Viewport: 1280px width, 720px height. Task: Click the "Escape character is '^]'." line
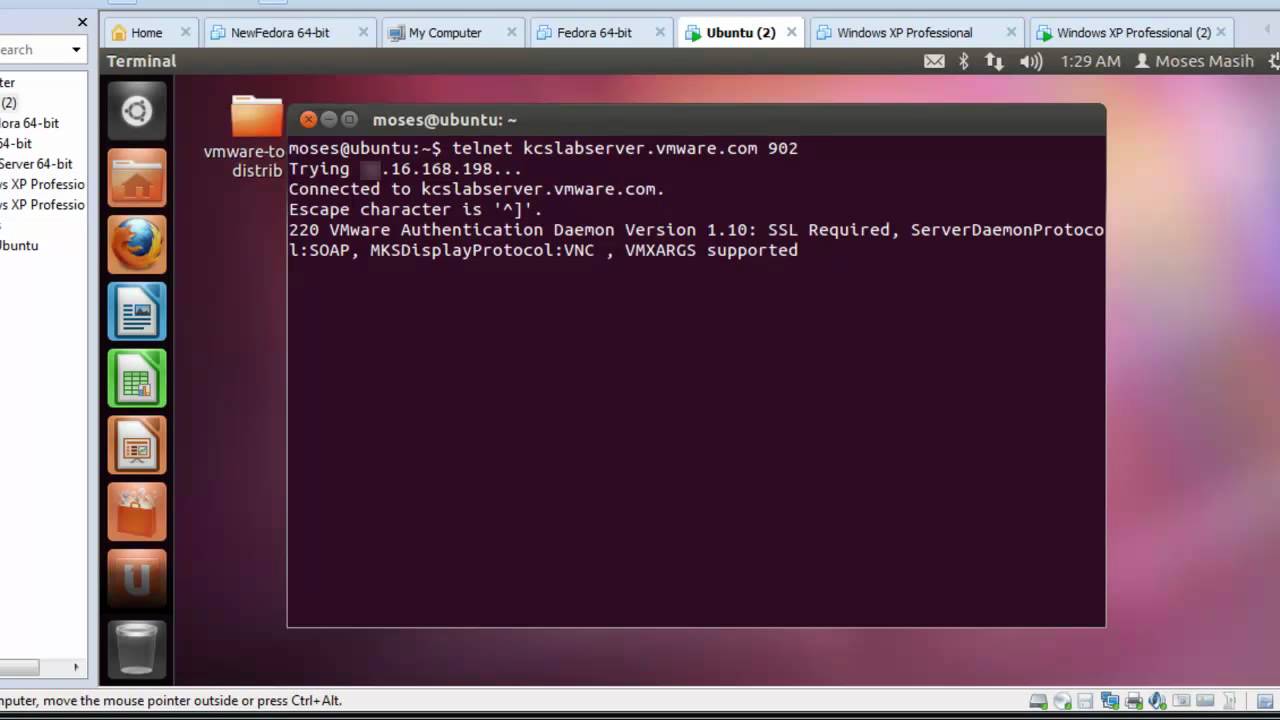click(x=415, y=209)
